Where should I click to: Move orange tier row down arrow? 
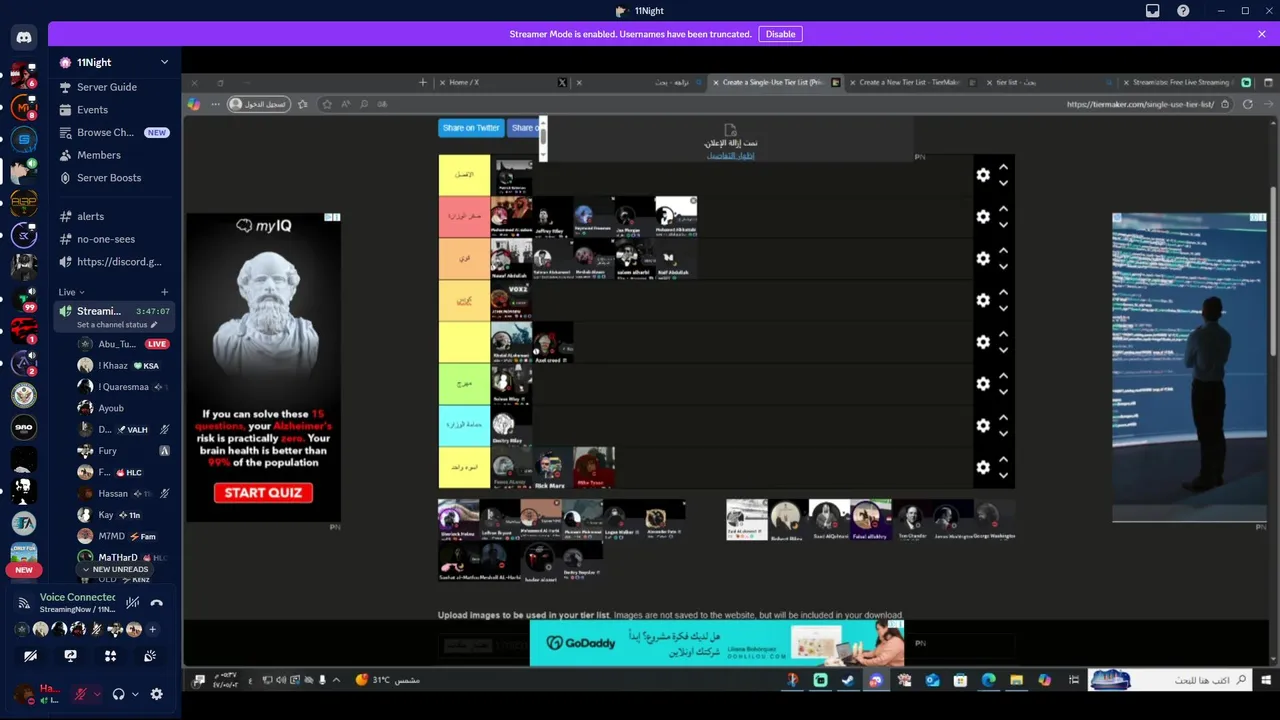1003,267
